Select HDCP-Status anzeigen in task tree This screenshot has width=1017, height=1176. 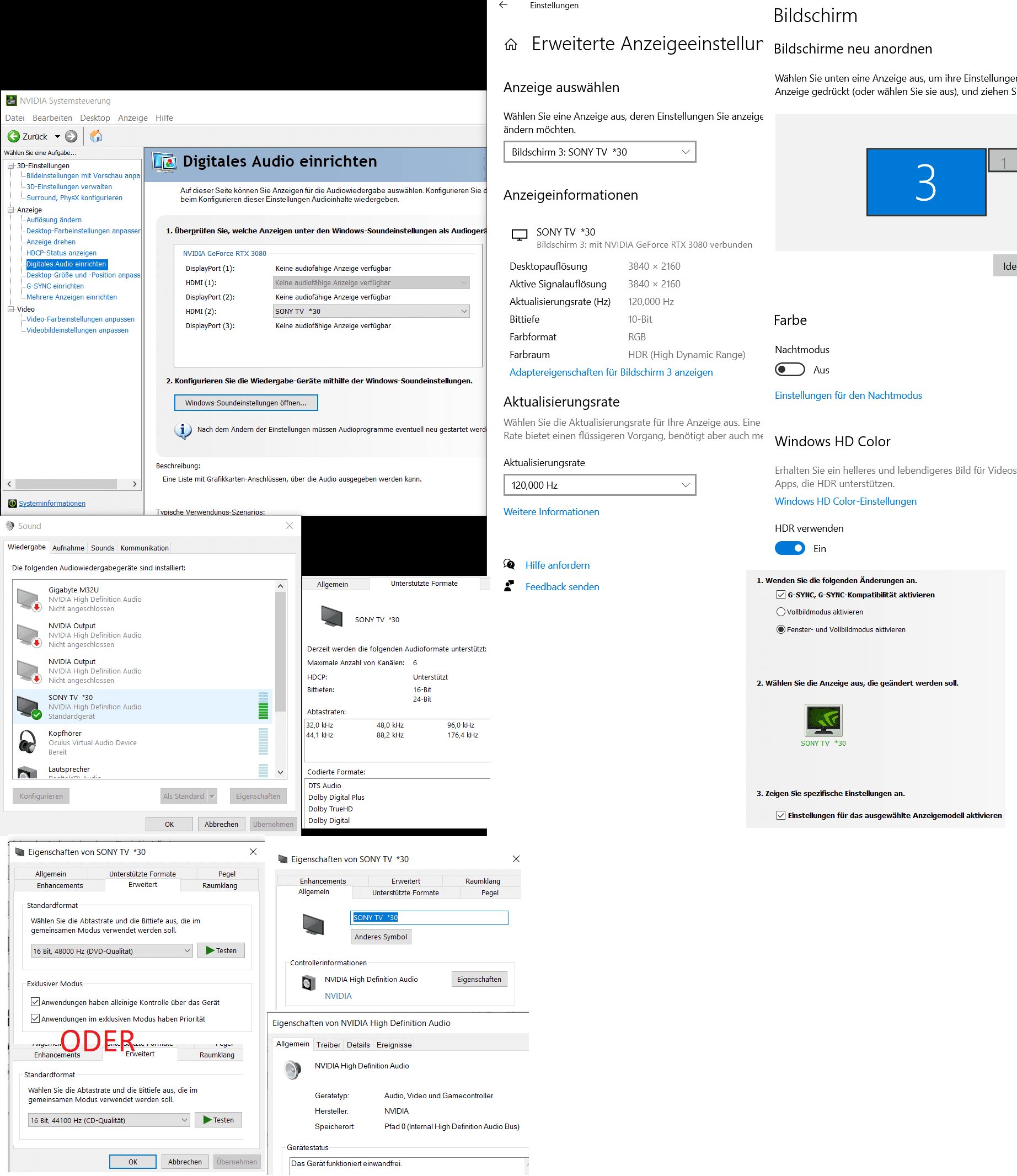61,253
